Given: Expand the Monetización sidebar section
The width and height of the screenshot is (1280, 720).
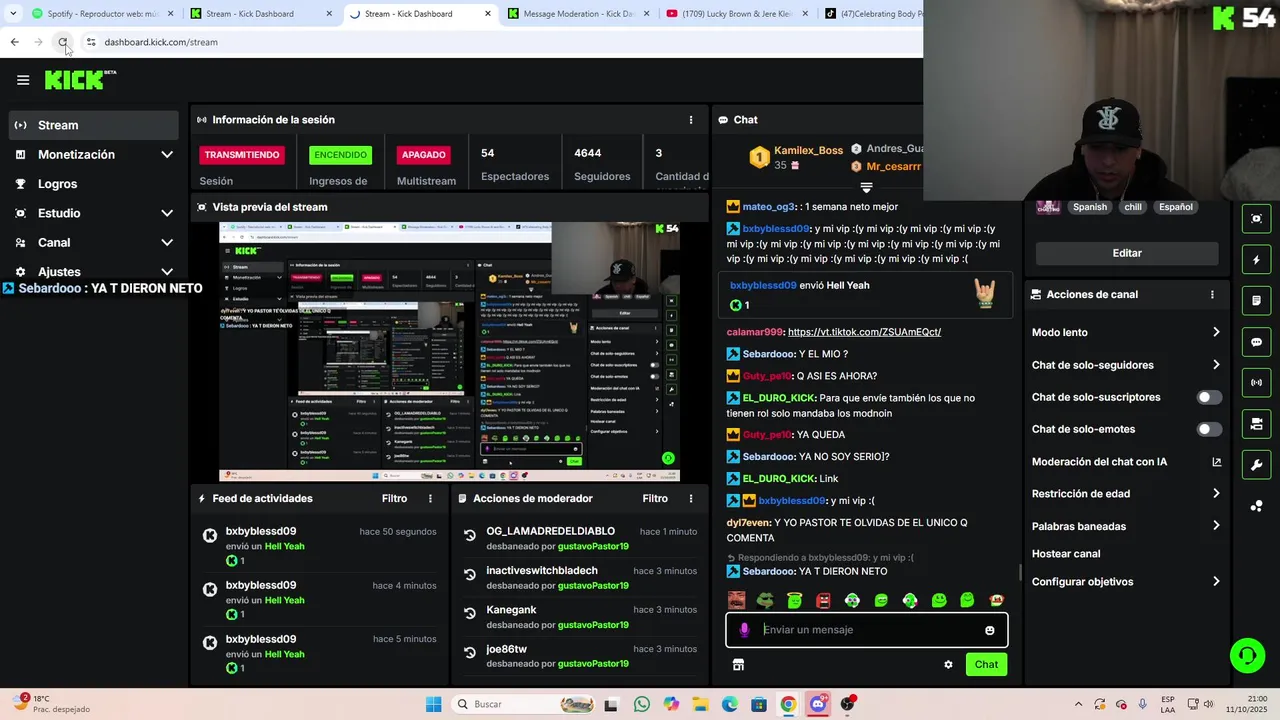Looking at the screenshot, I should point(167,155).
